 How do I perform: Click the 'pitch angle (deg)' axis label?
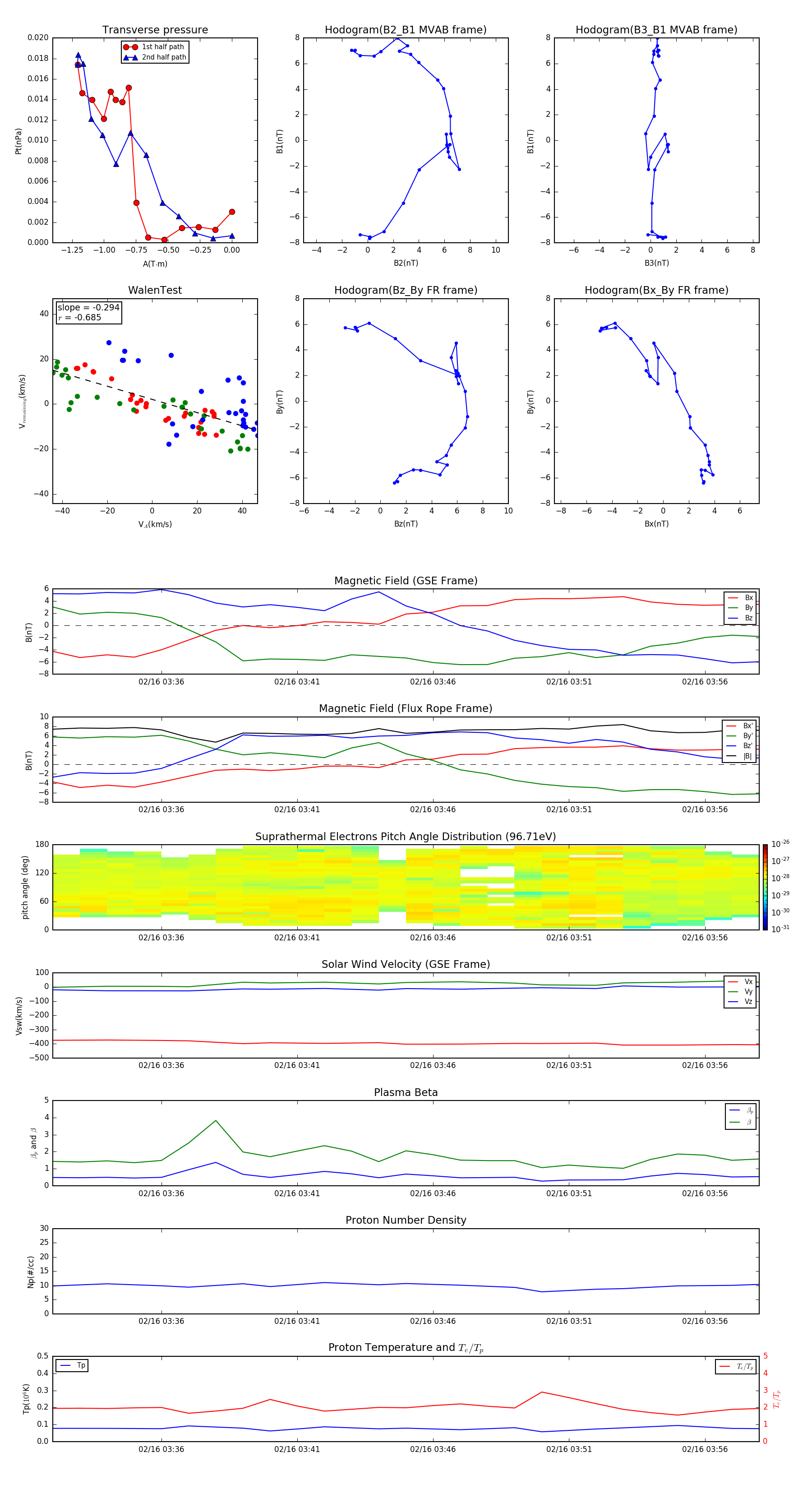point(25,887)
